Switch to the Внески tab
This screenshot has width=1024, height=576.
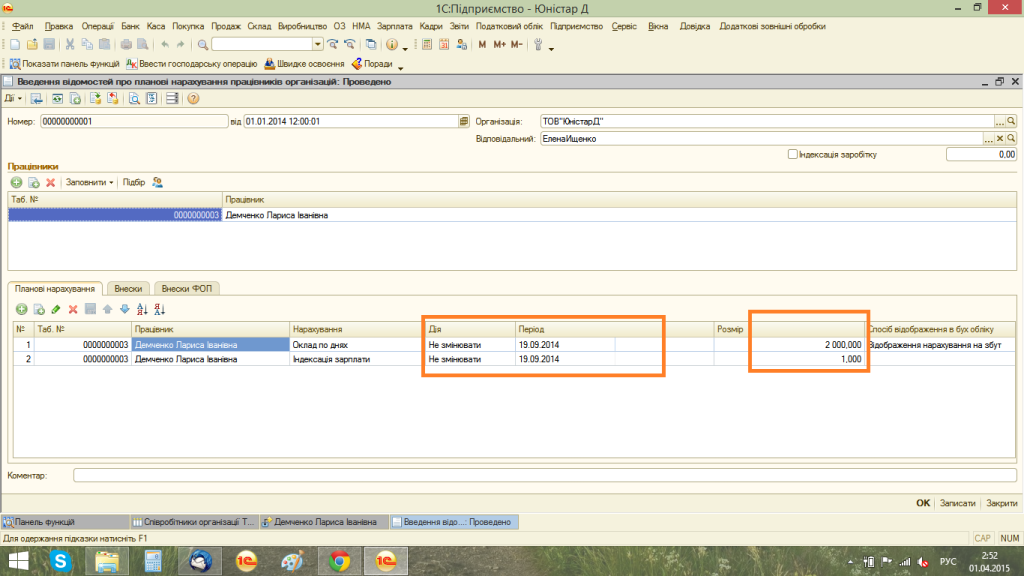(x=128, y=289)
